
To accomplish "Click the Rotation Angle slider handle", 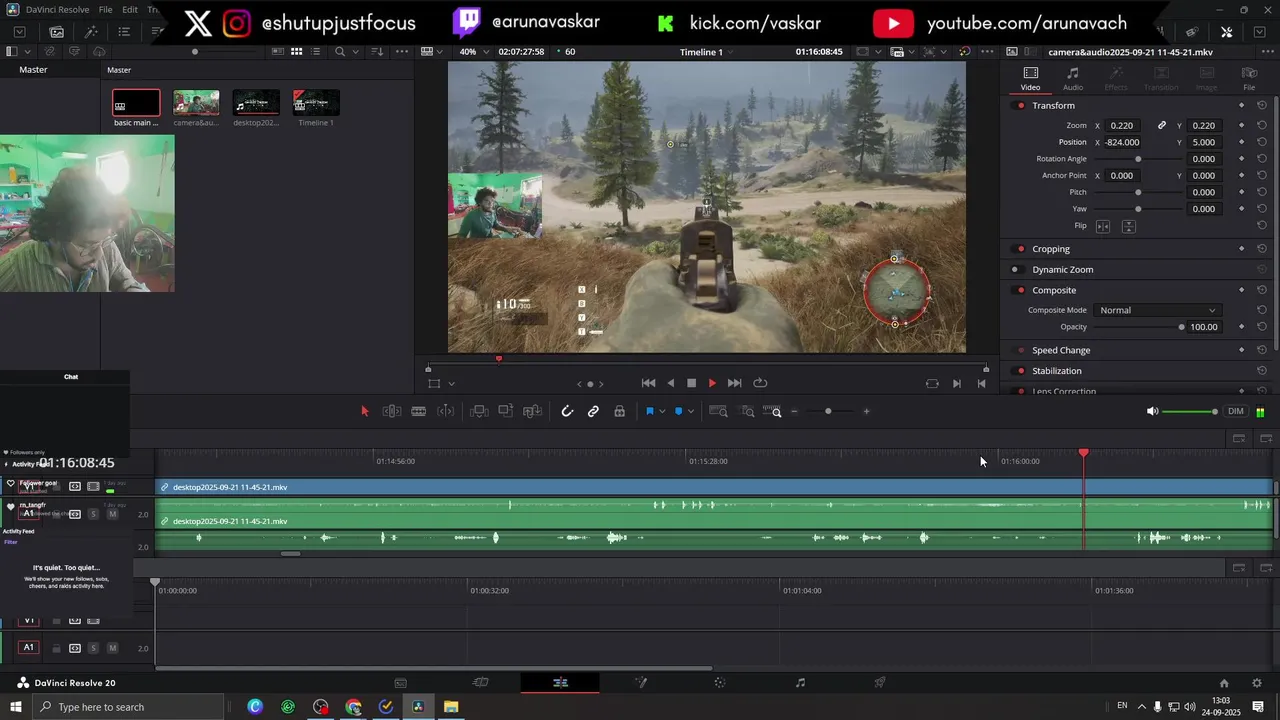I will coord(1138,159).
